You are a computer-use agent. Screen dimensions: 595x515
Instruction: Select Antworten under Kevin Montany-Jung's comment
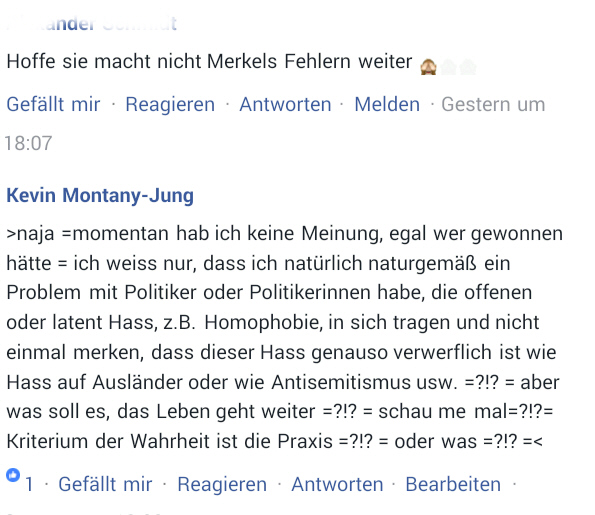[337, 484]
